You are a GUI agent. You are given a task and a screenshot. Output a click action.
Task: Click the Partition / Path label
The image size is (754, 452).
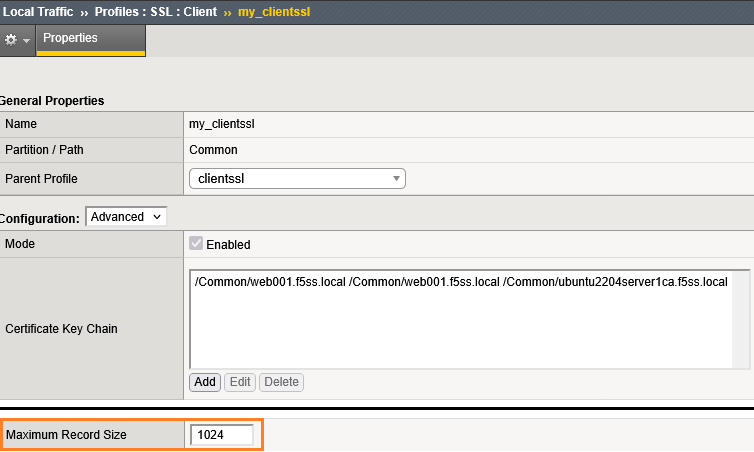pos(44,150)
